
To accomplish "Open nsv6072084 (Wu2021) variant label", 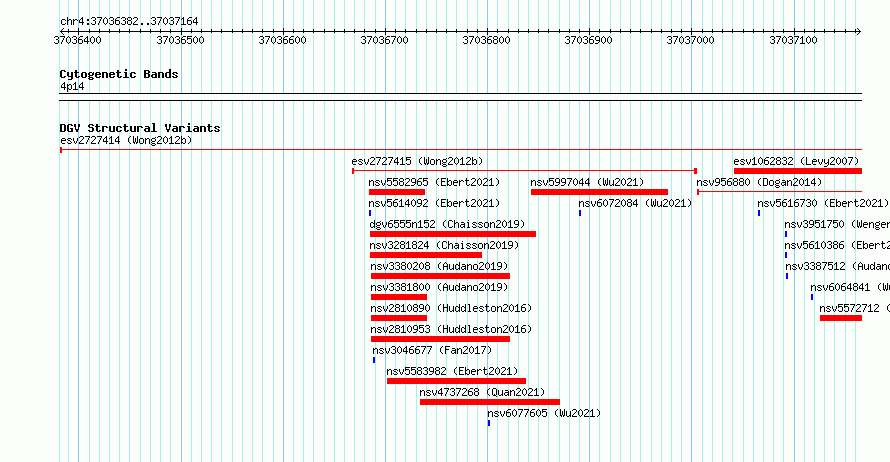I will (635, 203).
